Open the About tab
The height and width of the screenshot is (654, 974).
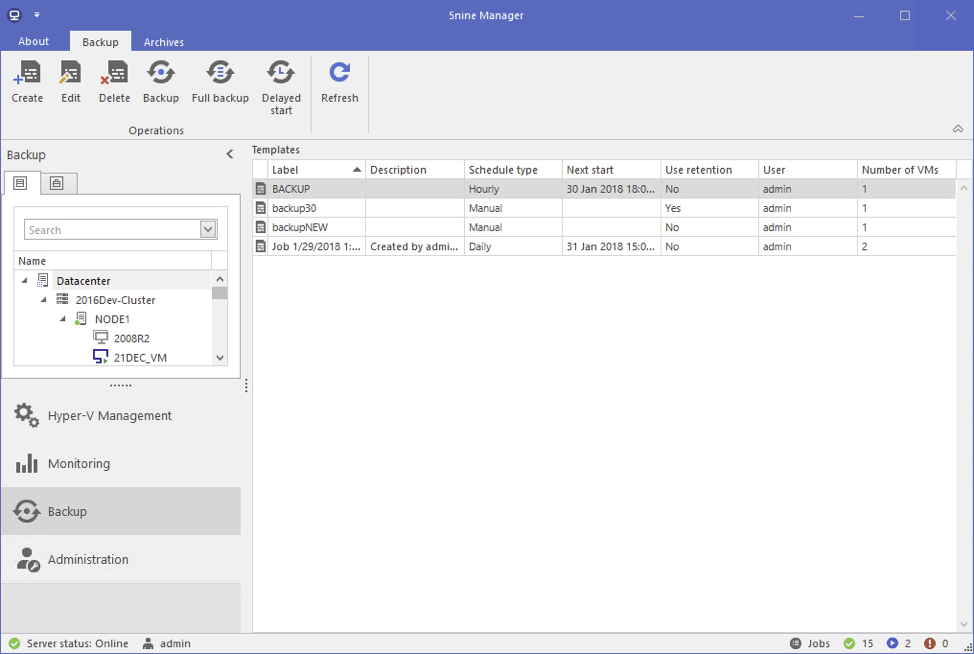[x=33, y=42]
